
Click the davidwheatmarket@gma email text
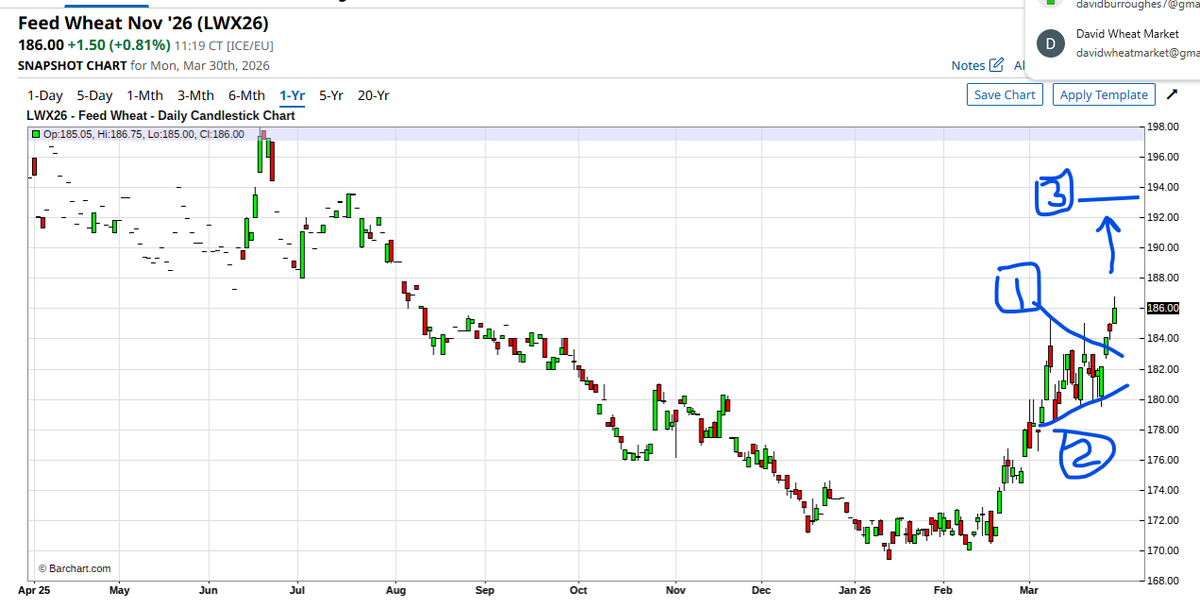tap(1137, 53)
